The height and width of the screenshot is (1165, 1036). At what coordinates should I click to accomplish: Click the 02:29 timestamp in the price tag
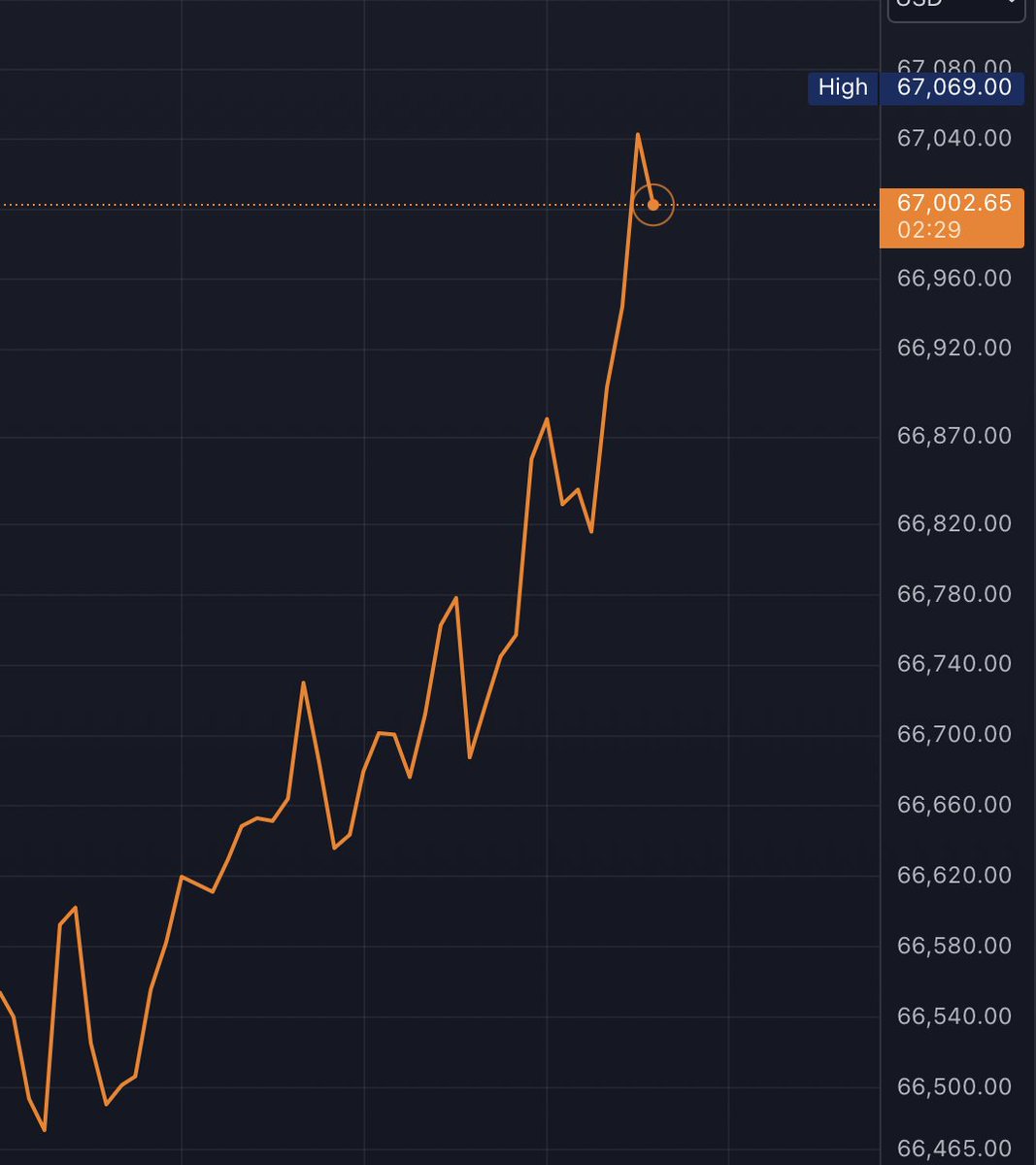(x=928, y=231)
